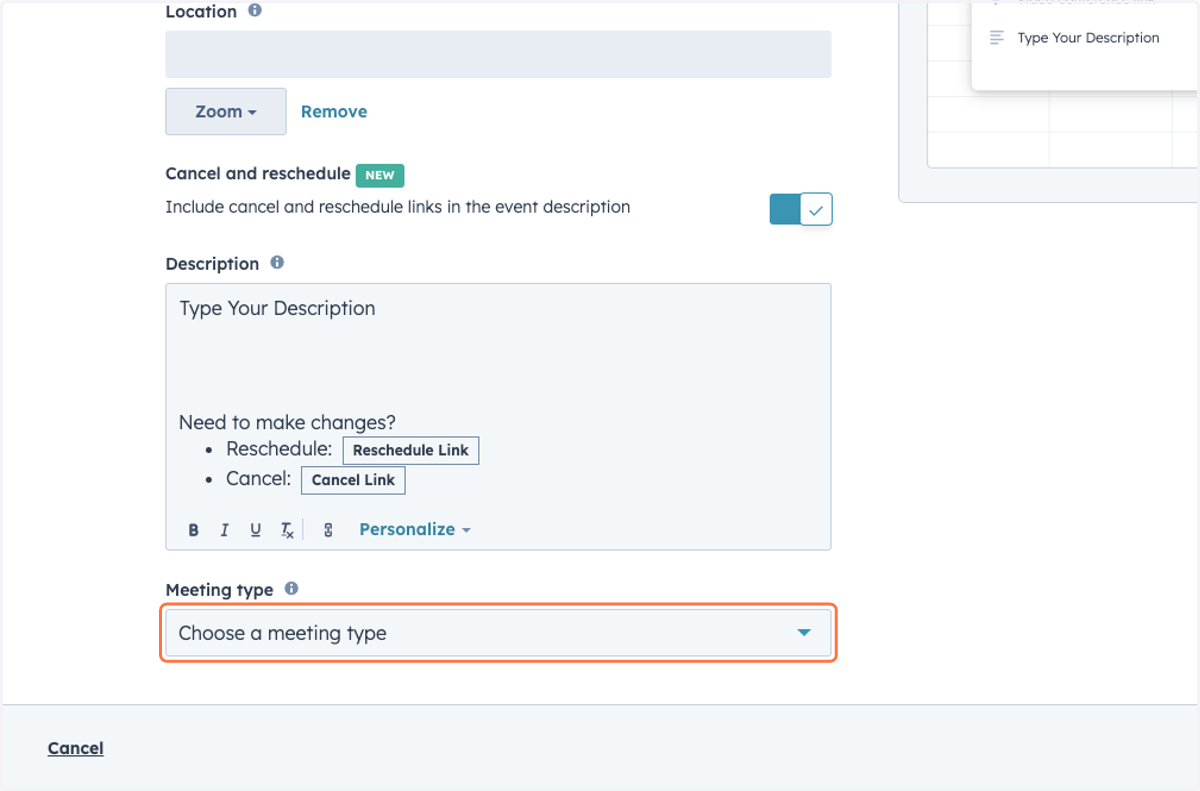Viewport: 1200px width, 791px height.
Task: Click 'Type Your Description' in preview card
Action: click(x=1088, y=38)
